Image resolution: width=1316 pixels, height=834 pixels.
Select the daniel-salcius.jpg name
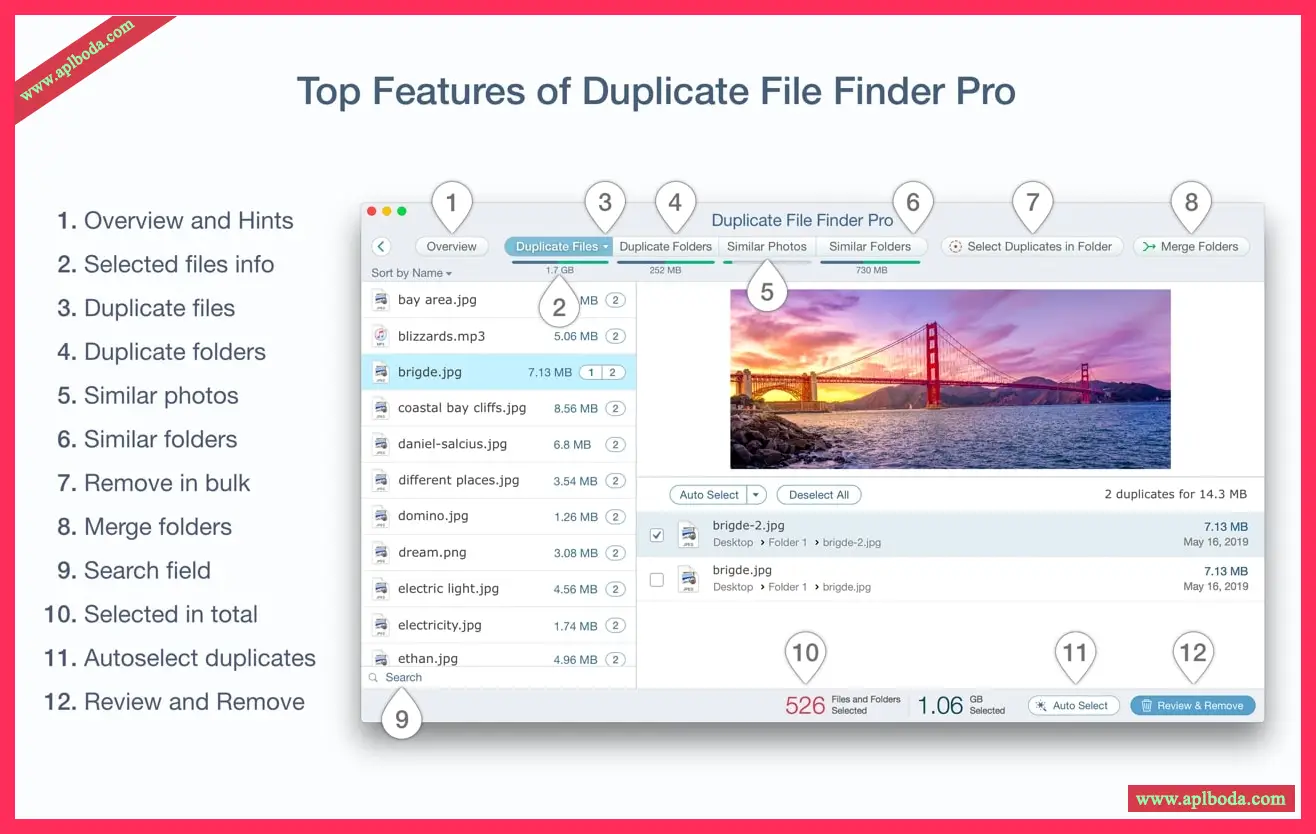pyautogui.click(x=452, y=444)
